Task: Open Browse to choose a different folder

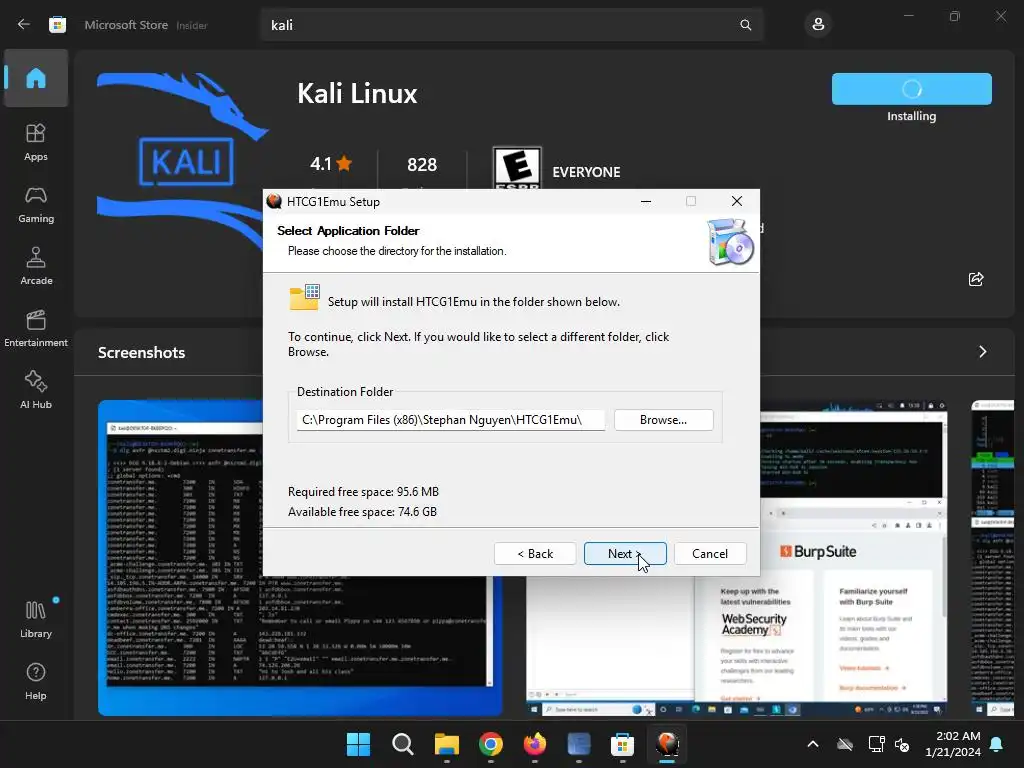Action: coord(664,420)
